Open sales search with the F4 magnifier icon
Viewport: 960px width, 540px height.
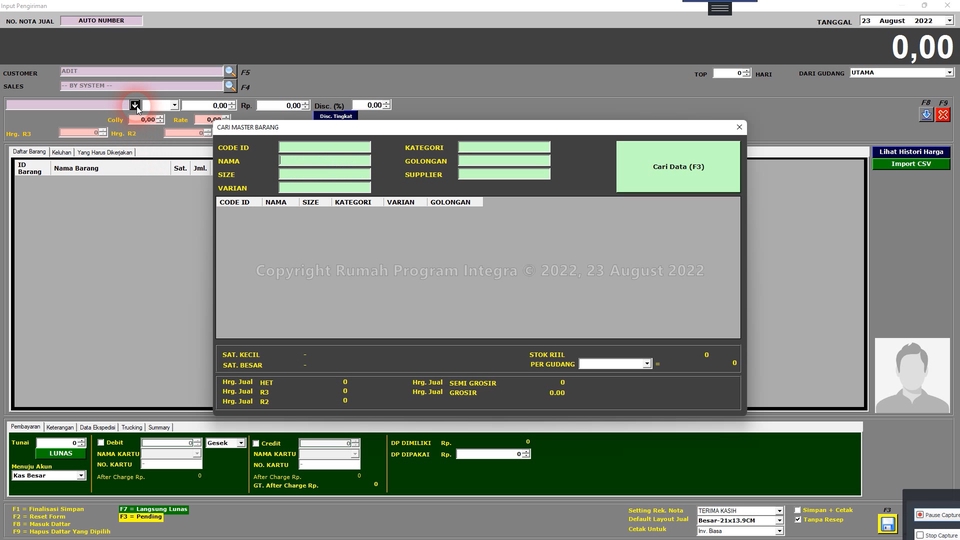(x=230, y=86)
